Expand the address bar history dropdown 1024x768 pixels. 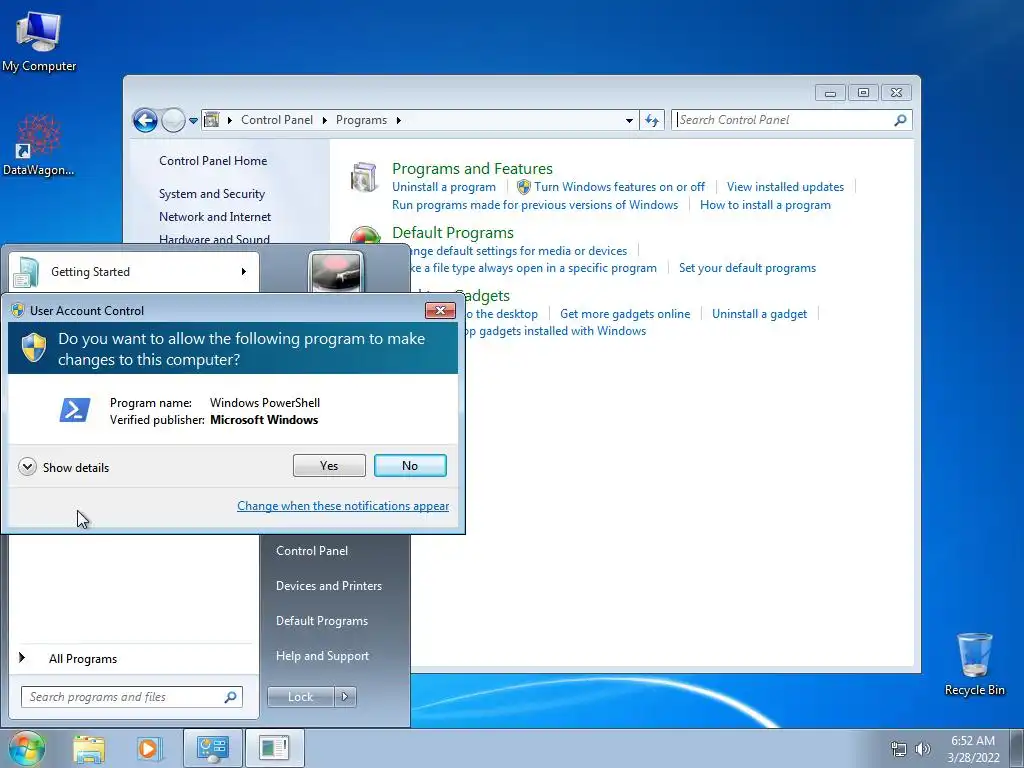pyautogui.click(x=629, y=121)
